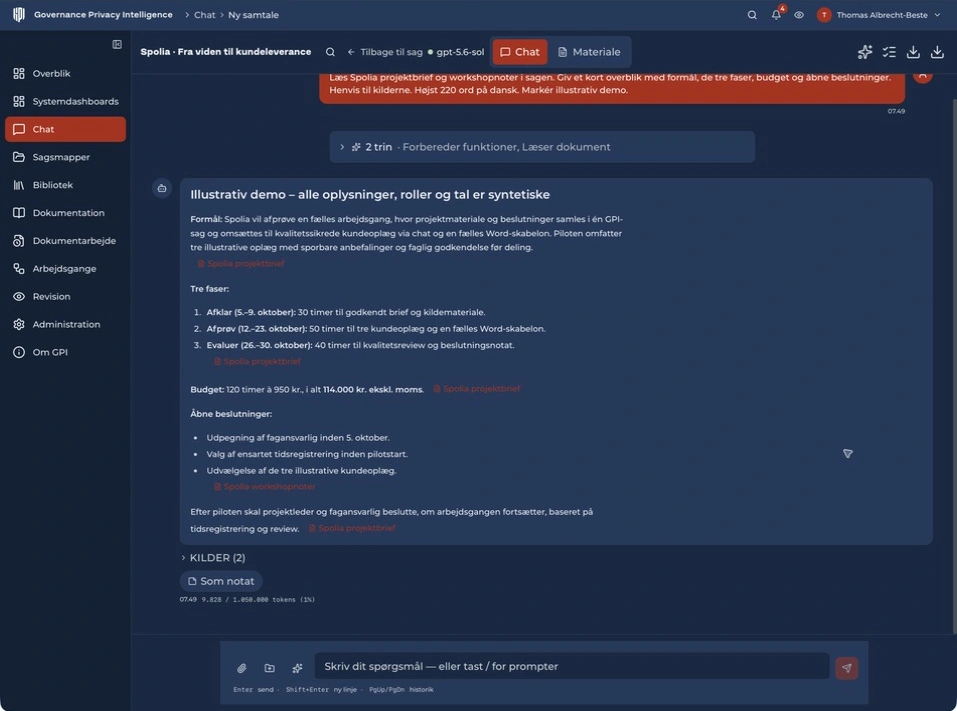Toggle the eye icon in the top bar

799,15
